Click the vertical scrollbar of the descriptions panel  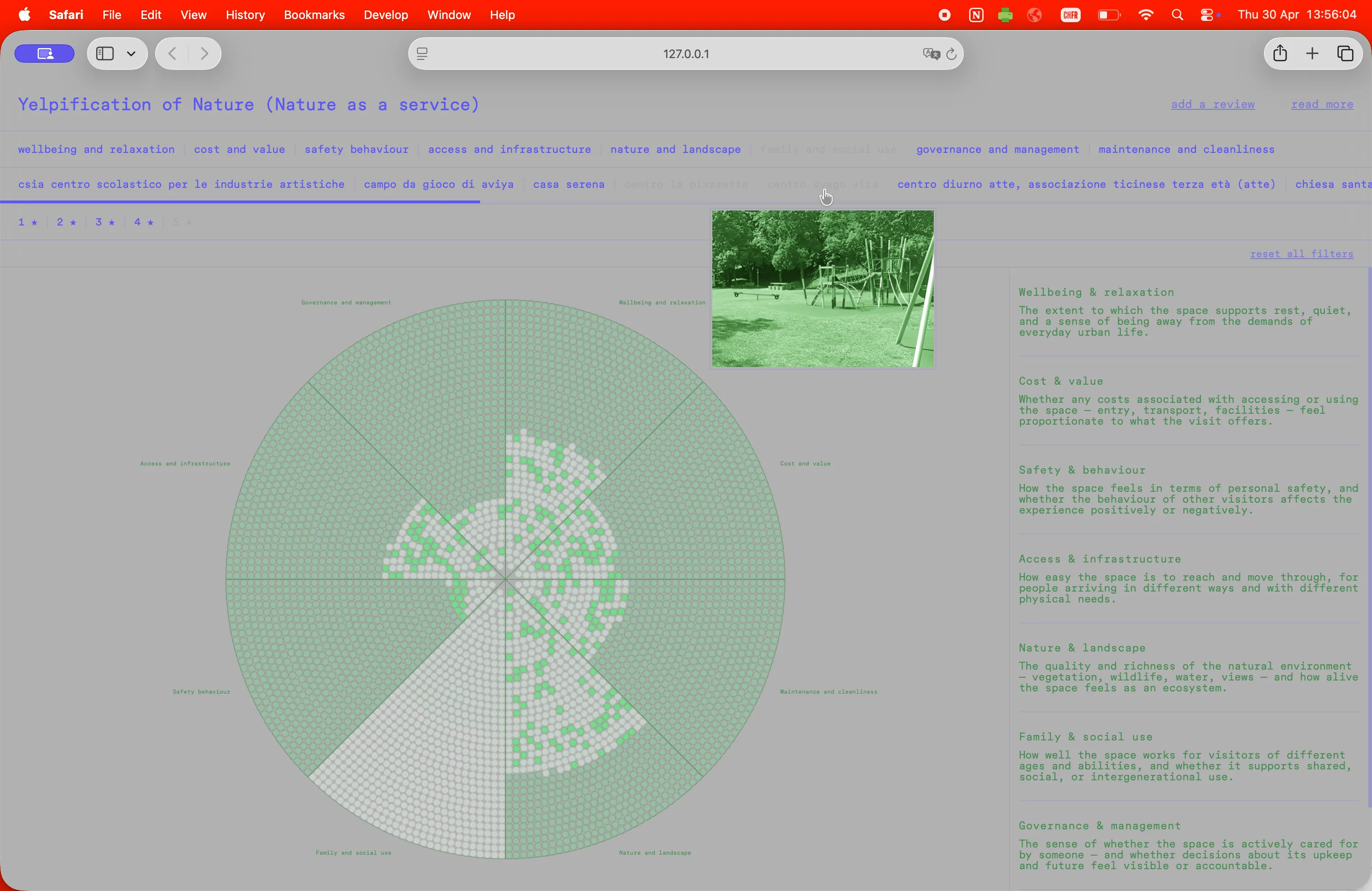(1369, 537)
